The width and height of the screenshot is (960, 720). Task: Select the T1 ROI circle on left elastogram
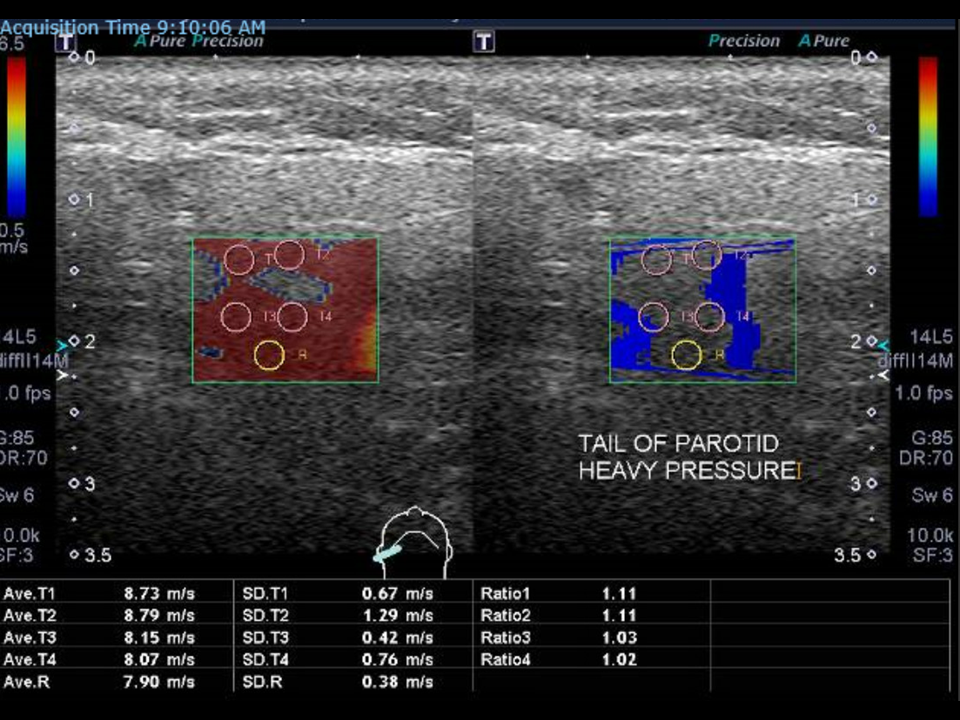click(x=239, y=260)
